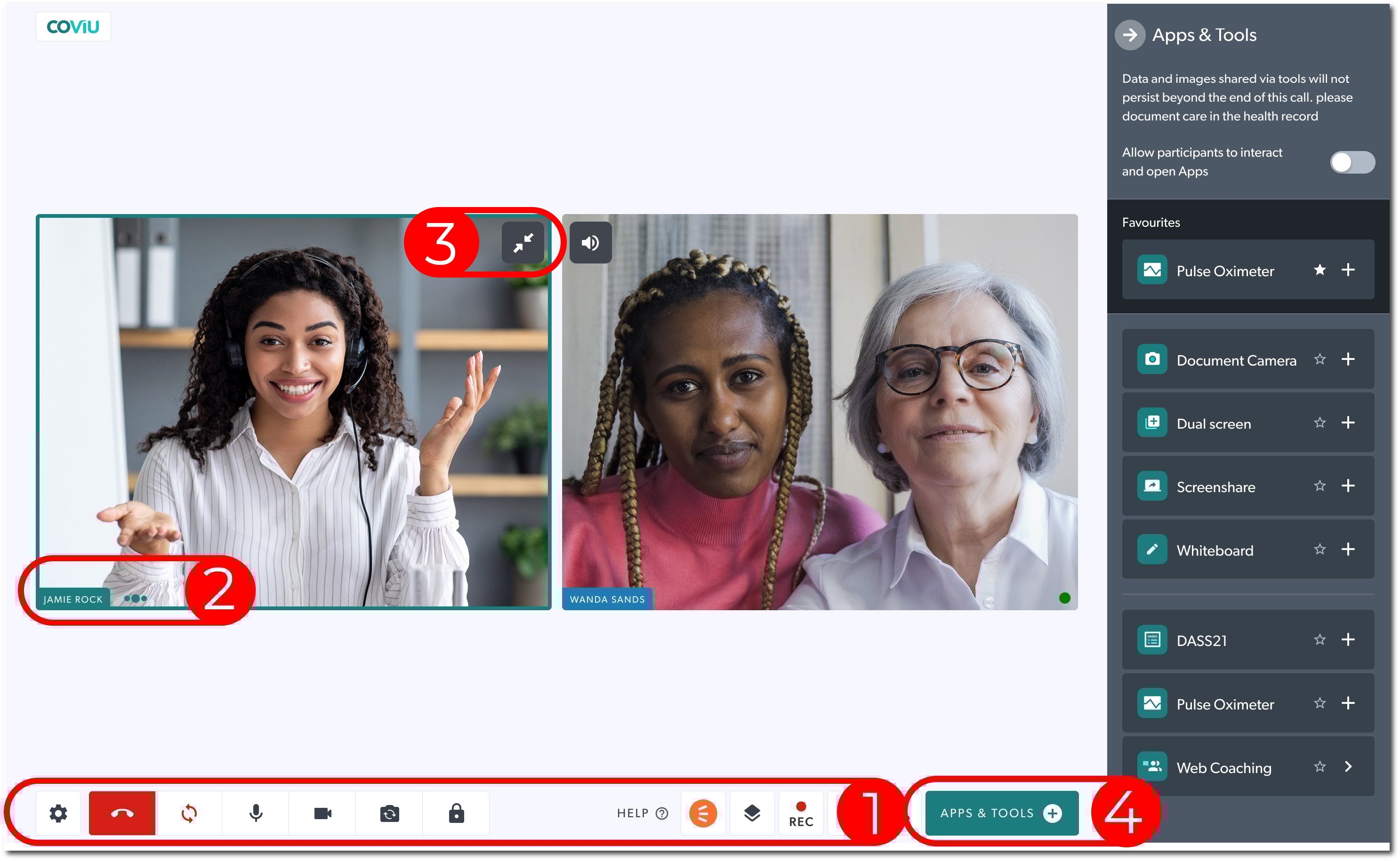Favourite the Whiteboard tool star
The width and height of the screenshot is (1400, 861).
(x=1319, y=550)
